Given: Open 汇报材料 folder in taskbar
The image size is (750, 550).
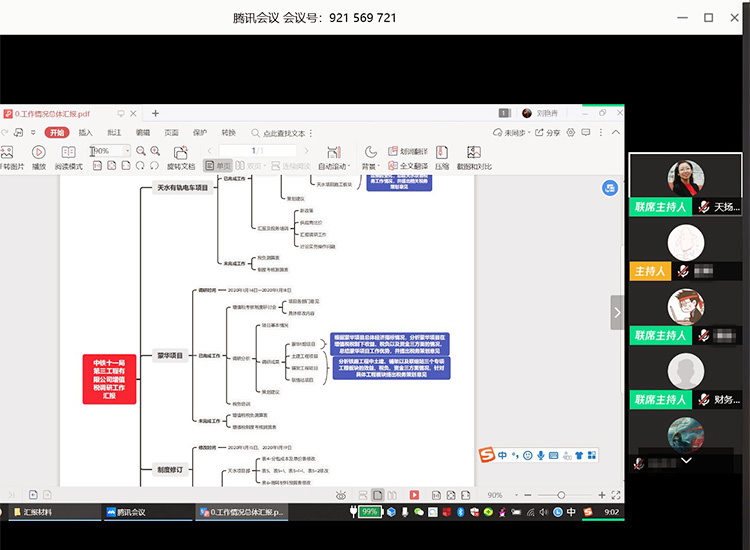Looking at the screenshot, I should (38, 512).
